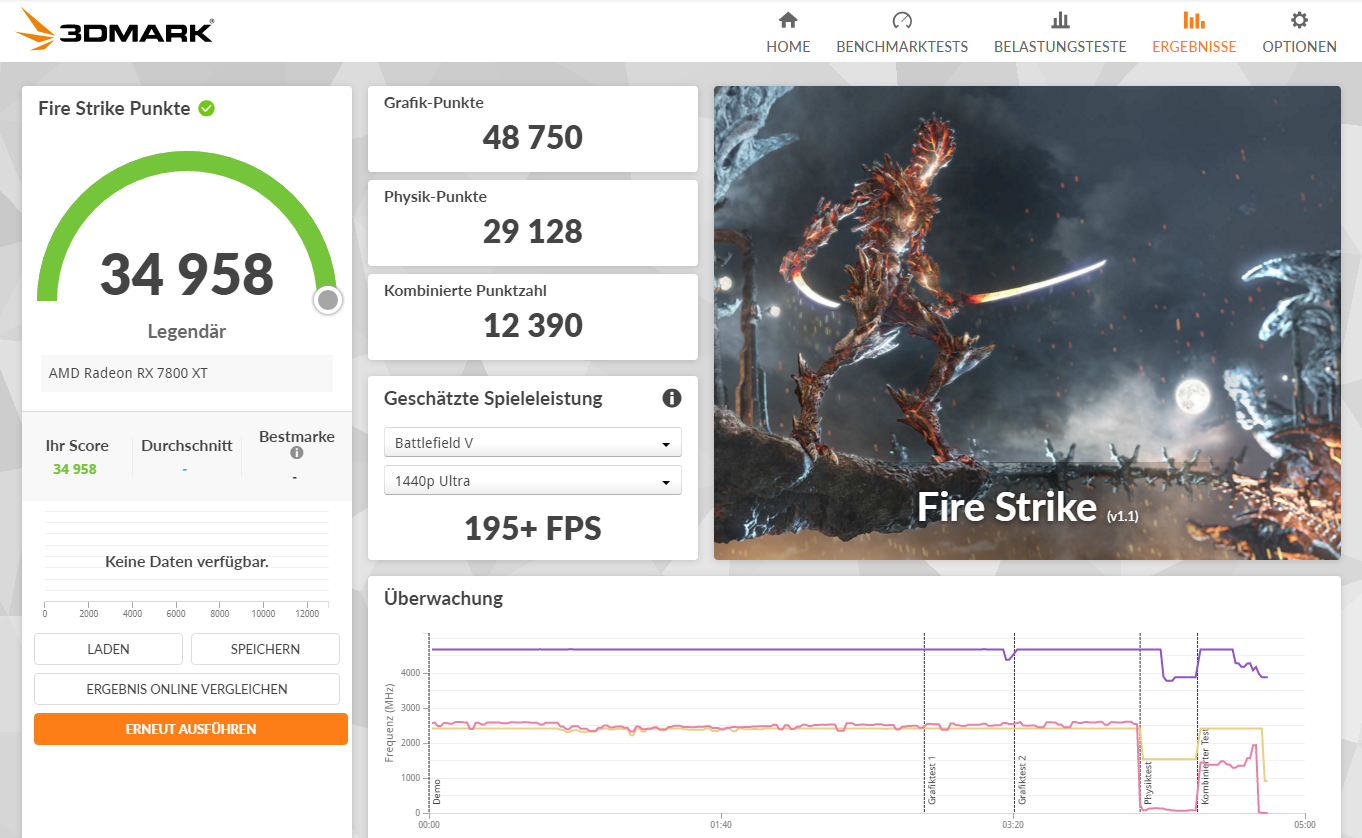The image size is (1362, 838).
Task: Click the grey gauge end marker
Action: coord(327,300)
